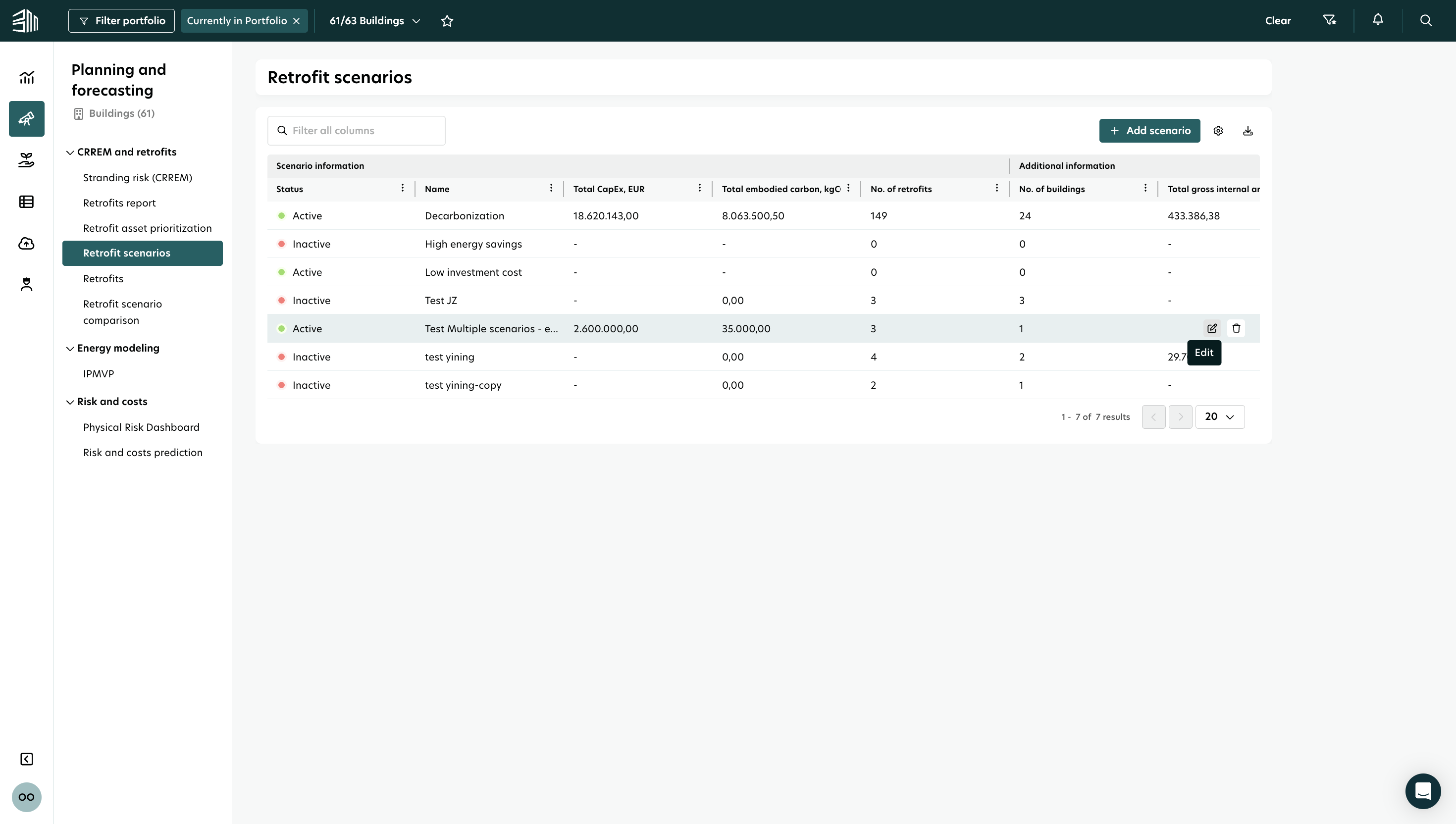The width and height of the screenshot is (1456, 824).
Task: Delete the Test Multiple scenarios row
Action: (1236, 328)
